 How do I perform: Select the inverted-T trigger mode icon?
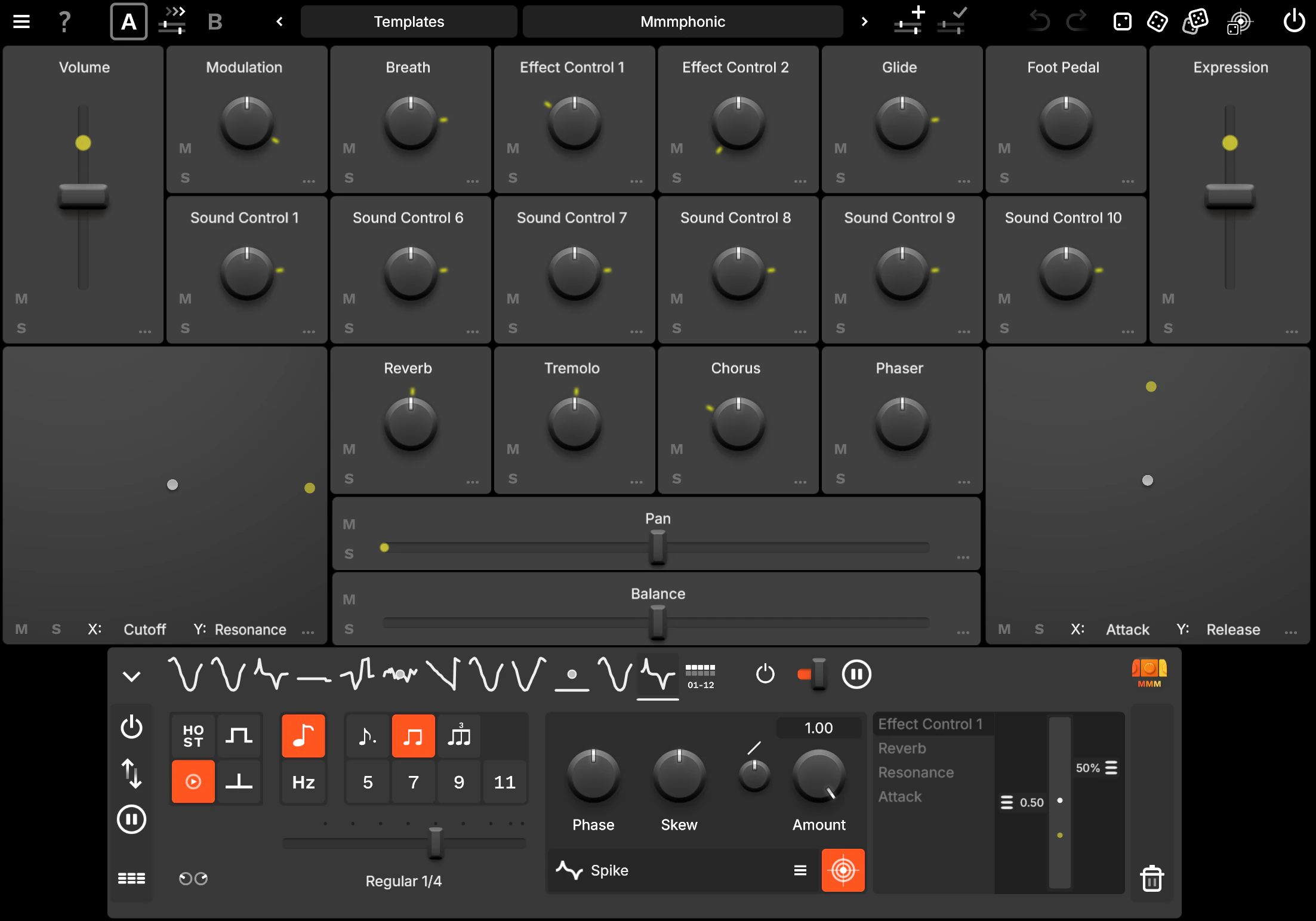pos(239,781)
